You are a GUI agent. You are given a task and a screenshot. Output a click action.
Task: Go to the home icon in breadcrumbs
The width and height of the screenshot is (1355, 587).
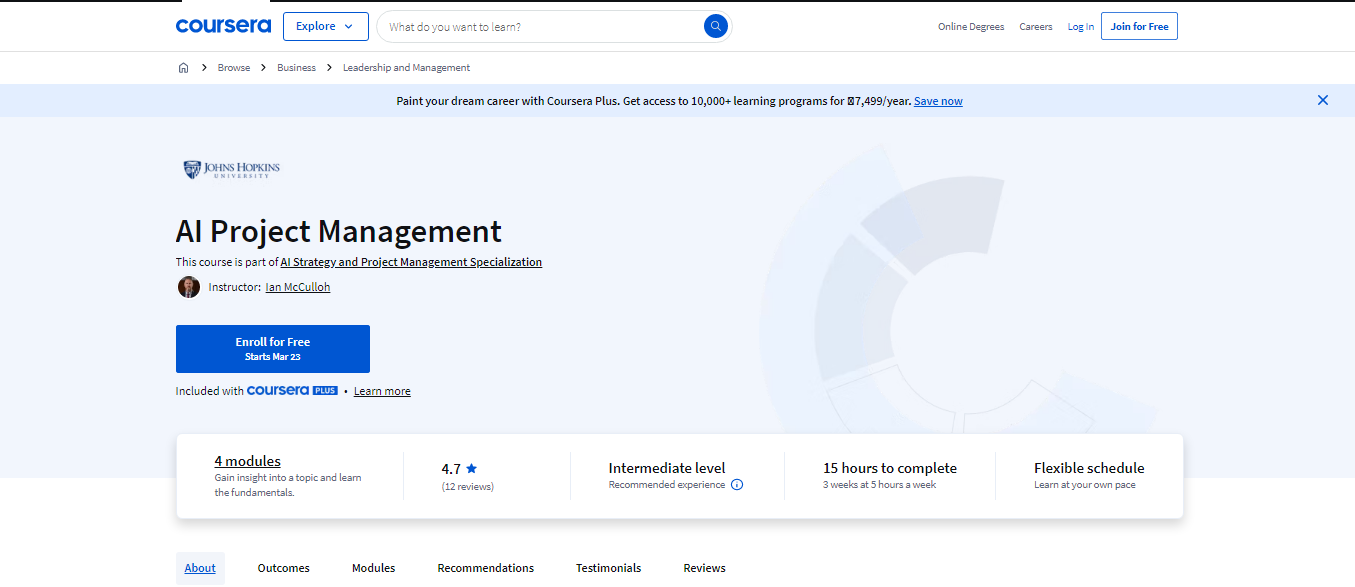(x=183, y=68)
